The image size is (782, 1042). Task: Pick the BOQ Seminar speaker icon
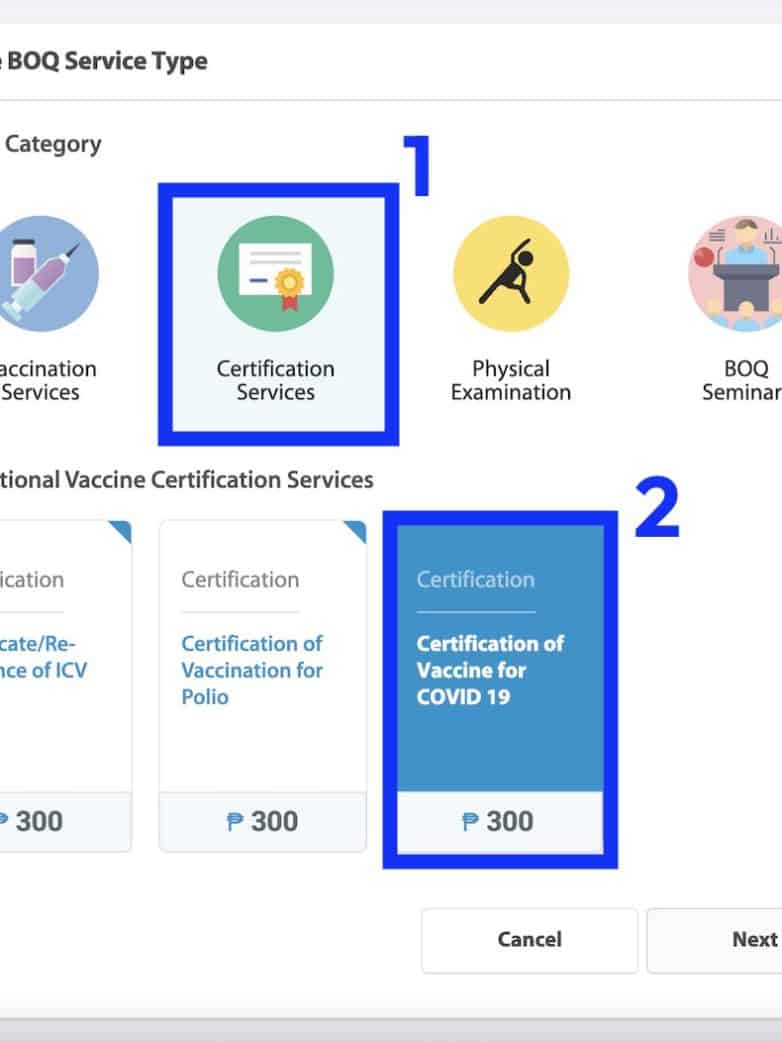[740, 273]
